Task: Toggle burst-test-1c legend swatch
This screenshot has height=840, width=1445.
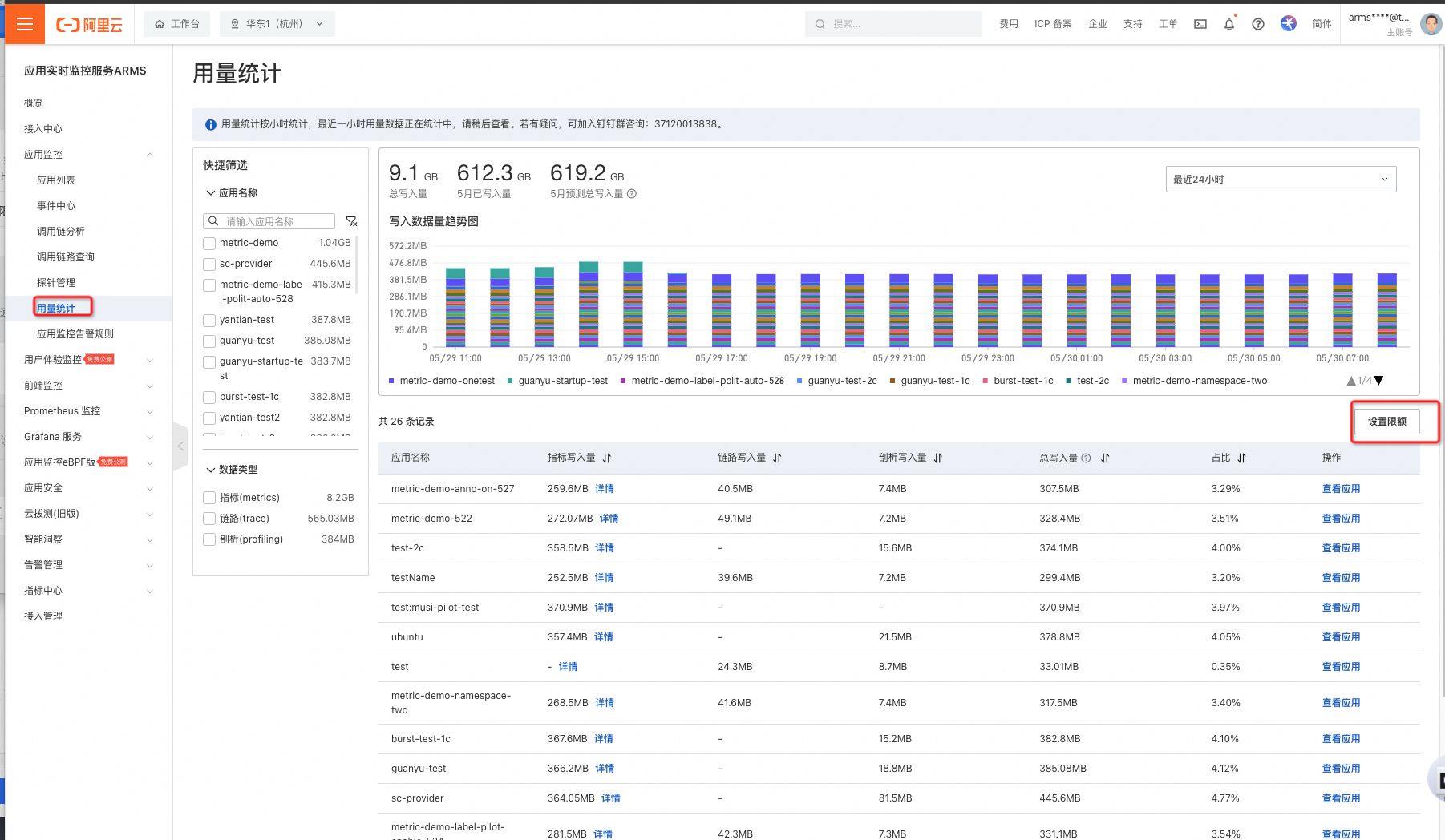Action: (986, 381)
